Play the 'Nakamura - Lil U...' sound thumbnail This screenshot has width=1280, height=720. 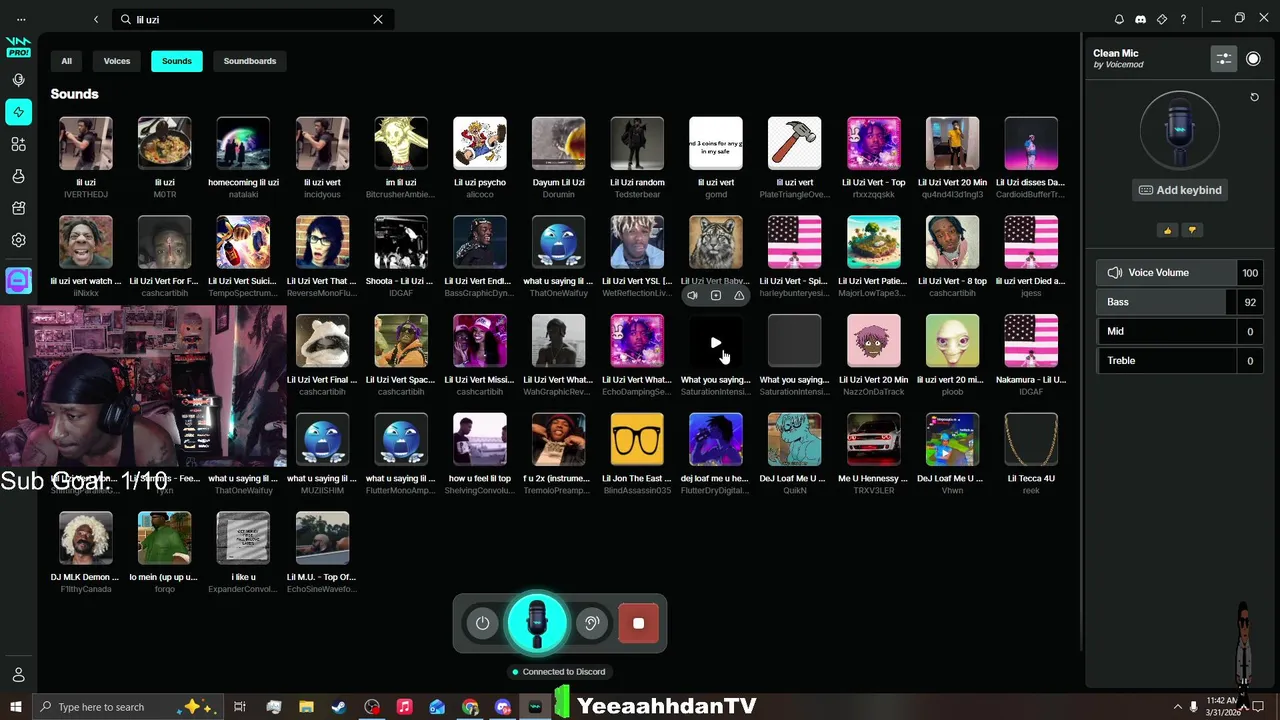[x=1031, y=341]
